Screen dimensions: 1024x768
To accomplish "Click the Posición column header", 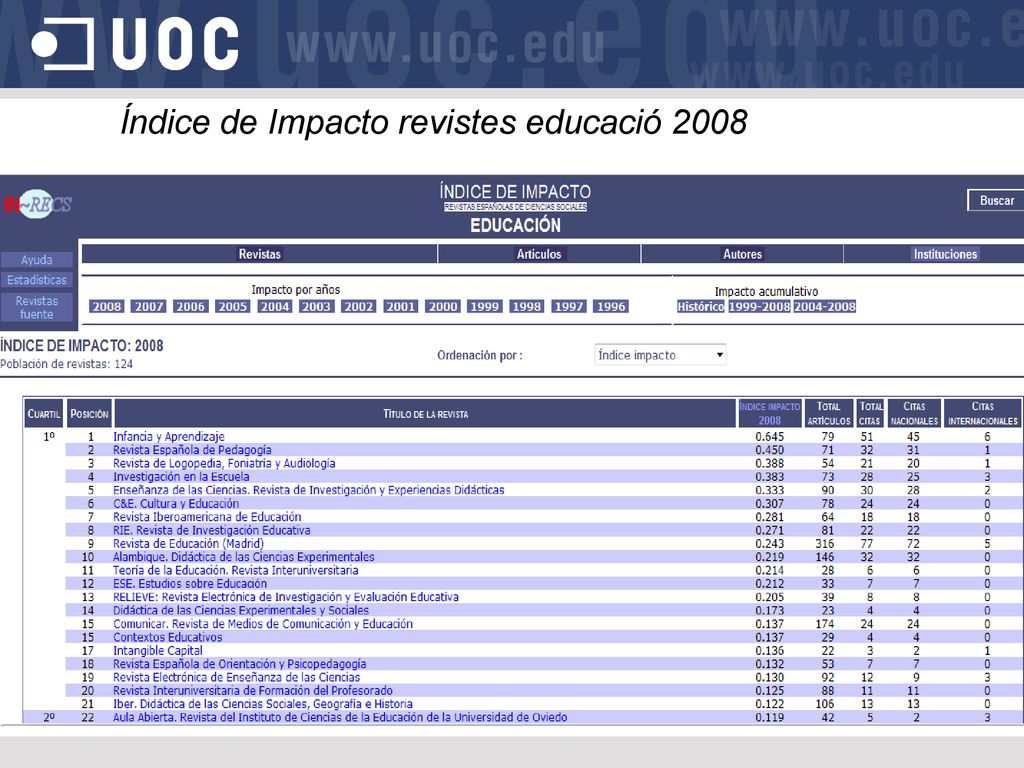I will 89,413.
